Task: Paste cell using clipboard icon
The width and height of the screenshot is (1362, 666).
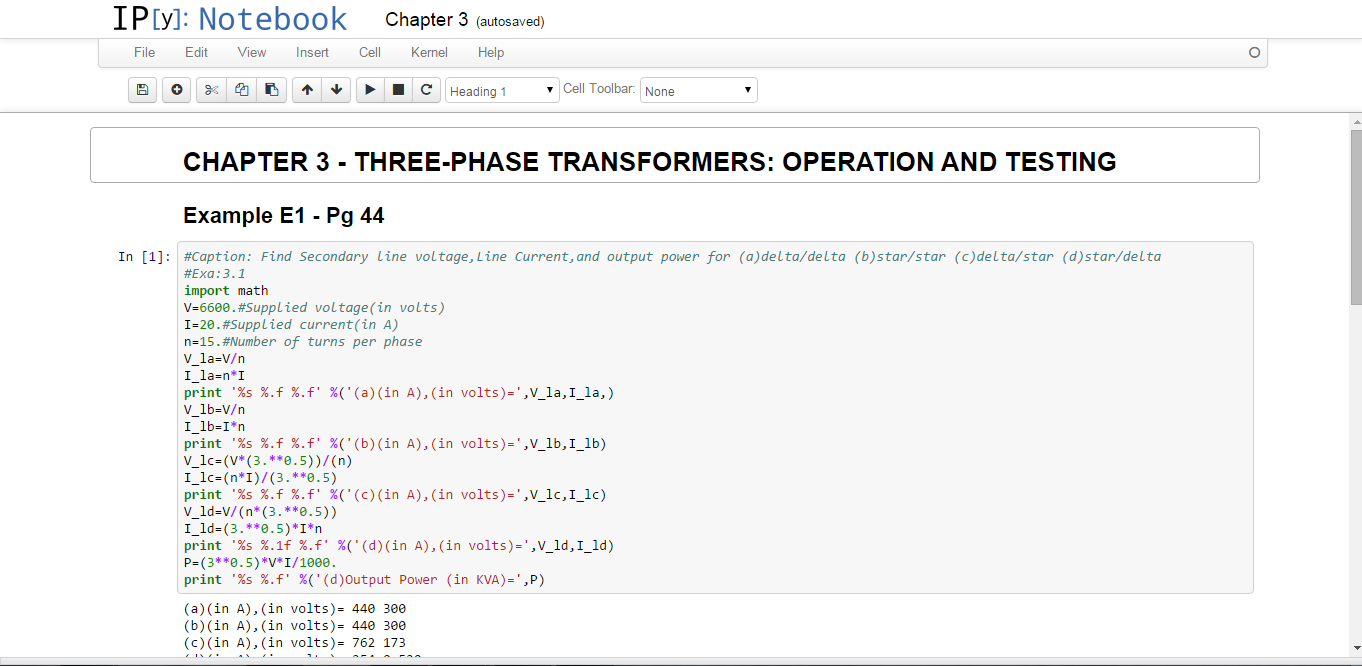Action: 271,90
